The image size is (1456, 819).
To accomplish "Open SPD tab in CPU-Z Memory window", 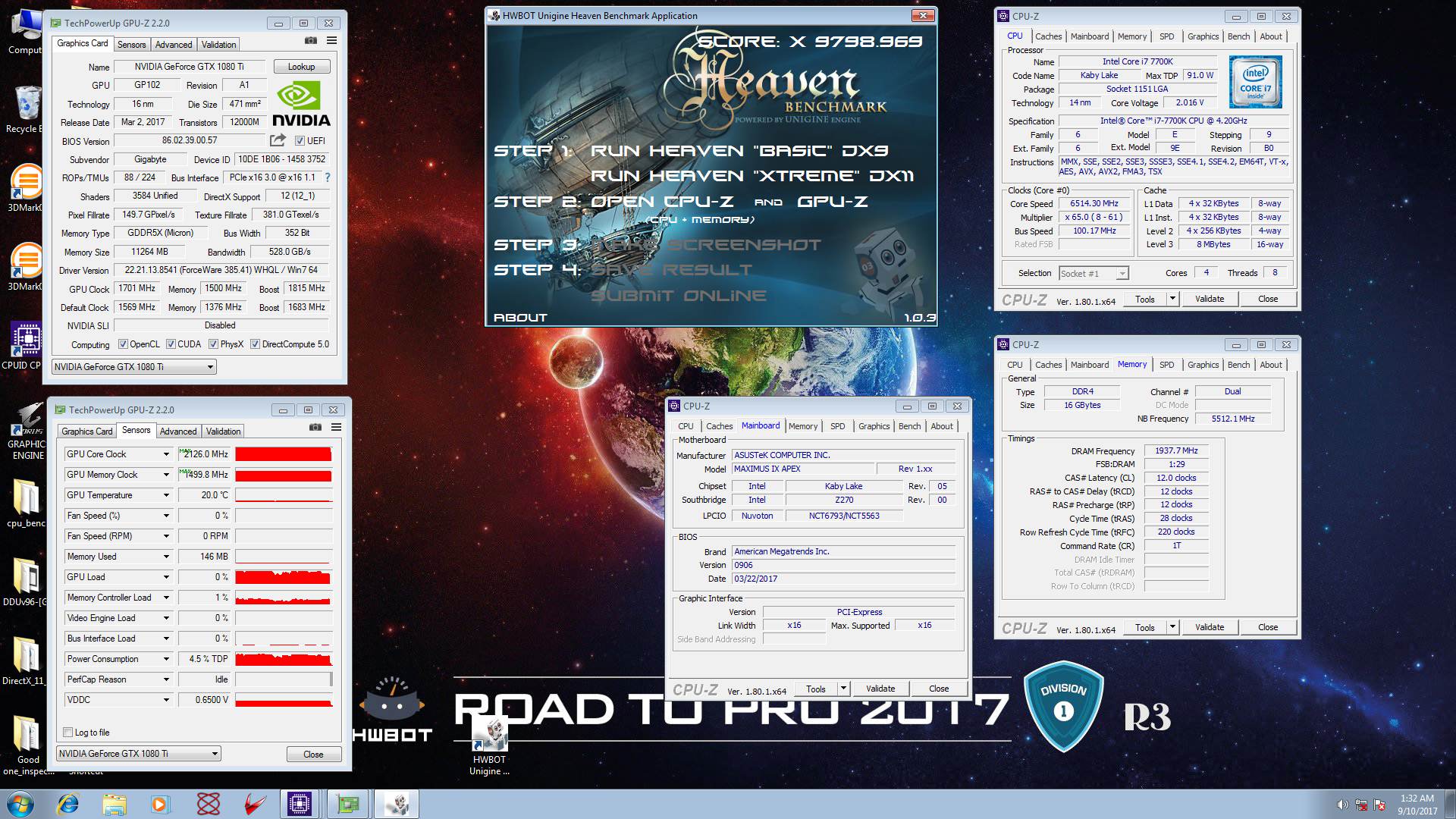I will [x=1166, y=365].
